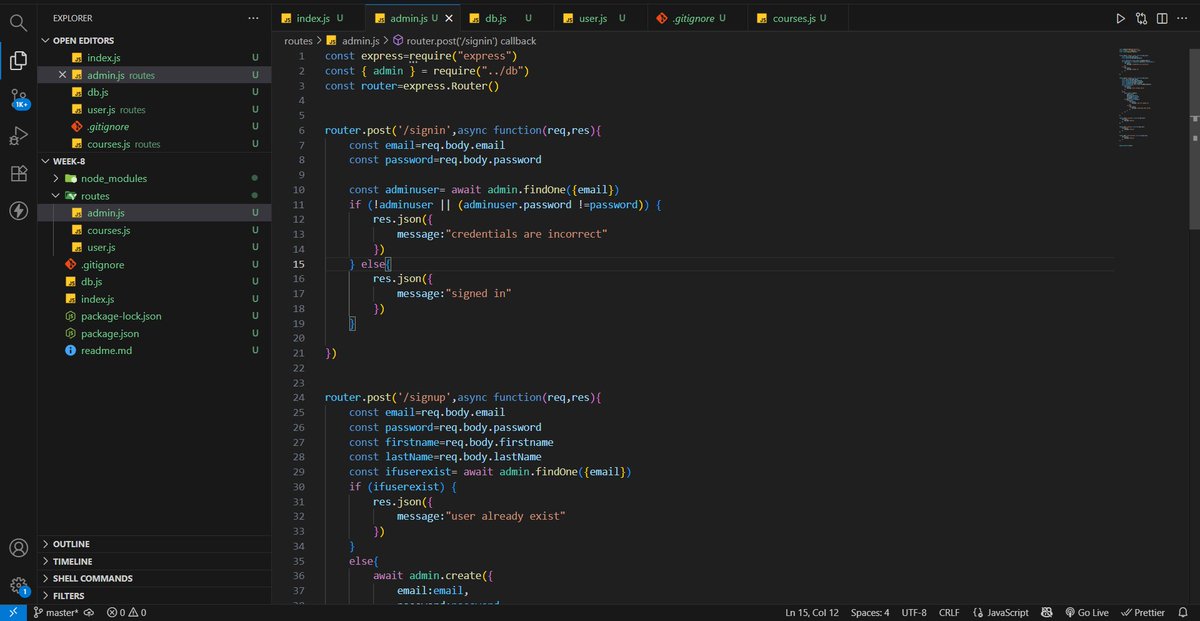Click the Explorer more actions ellipsis

[254, 18]
